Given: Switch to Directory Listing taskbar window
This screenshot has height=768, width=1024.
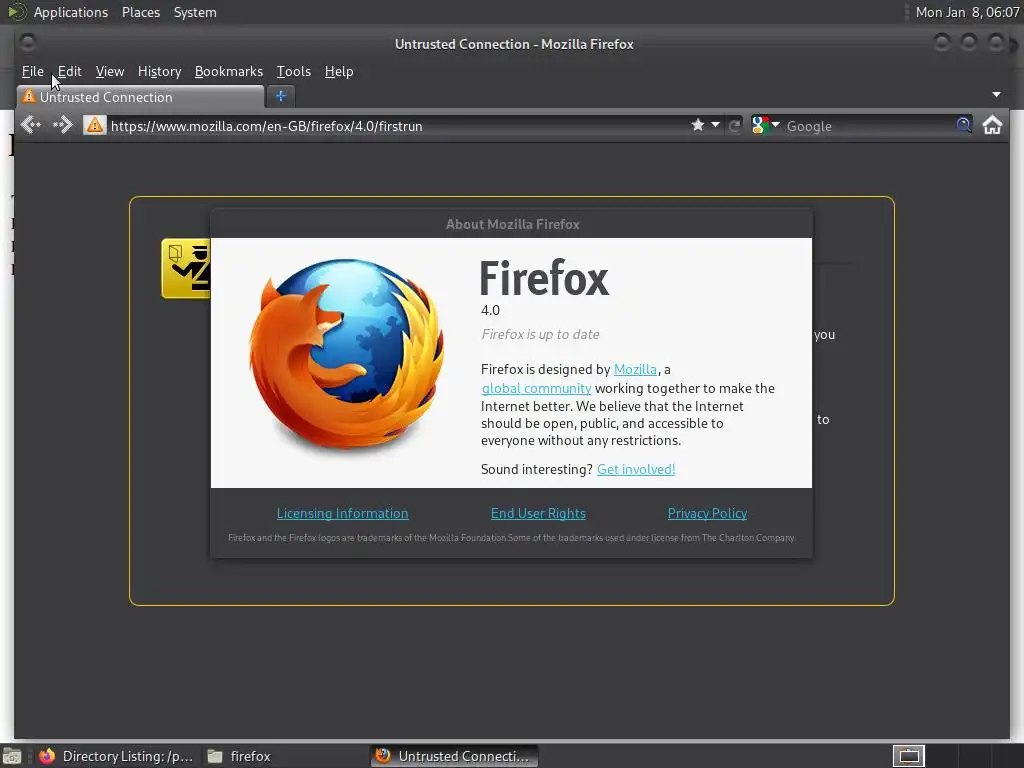Looking at the screenshot, I should [116, 756].
